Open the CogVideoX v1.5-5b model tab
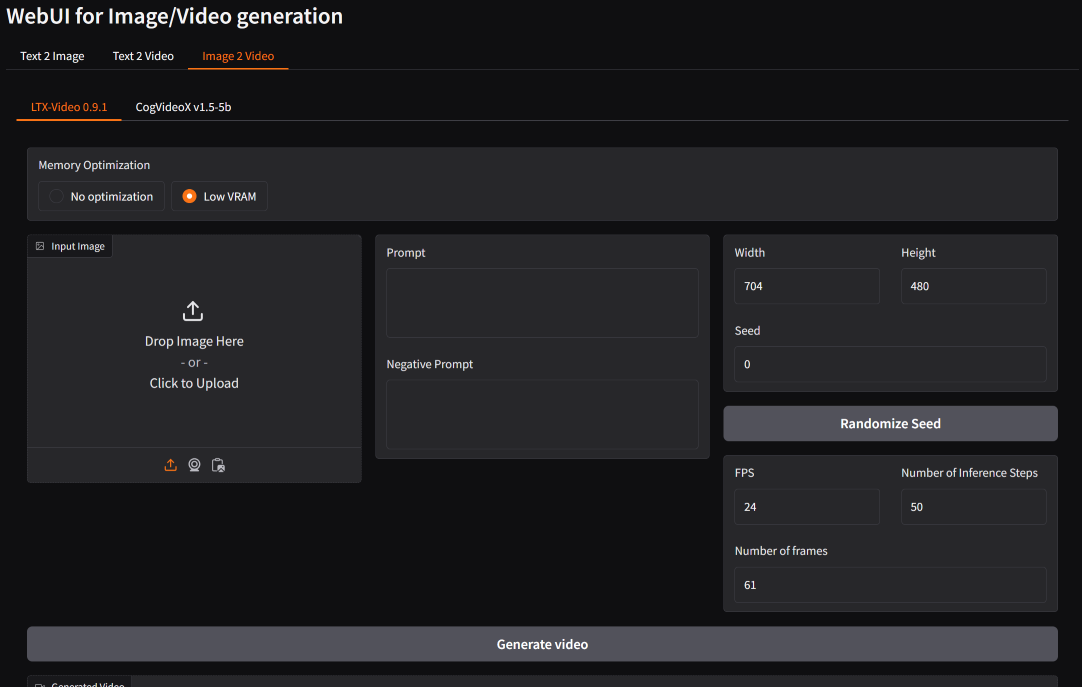1082x687 pixels. click(184, 107)
